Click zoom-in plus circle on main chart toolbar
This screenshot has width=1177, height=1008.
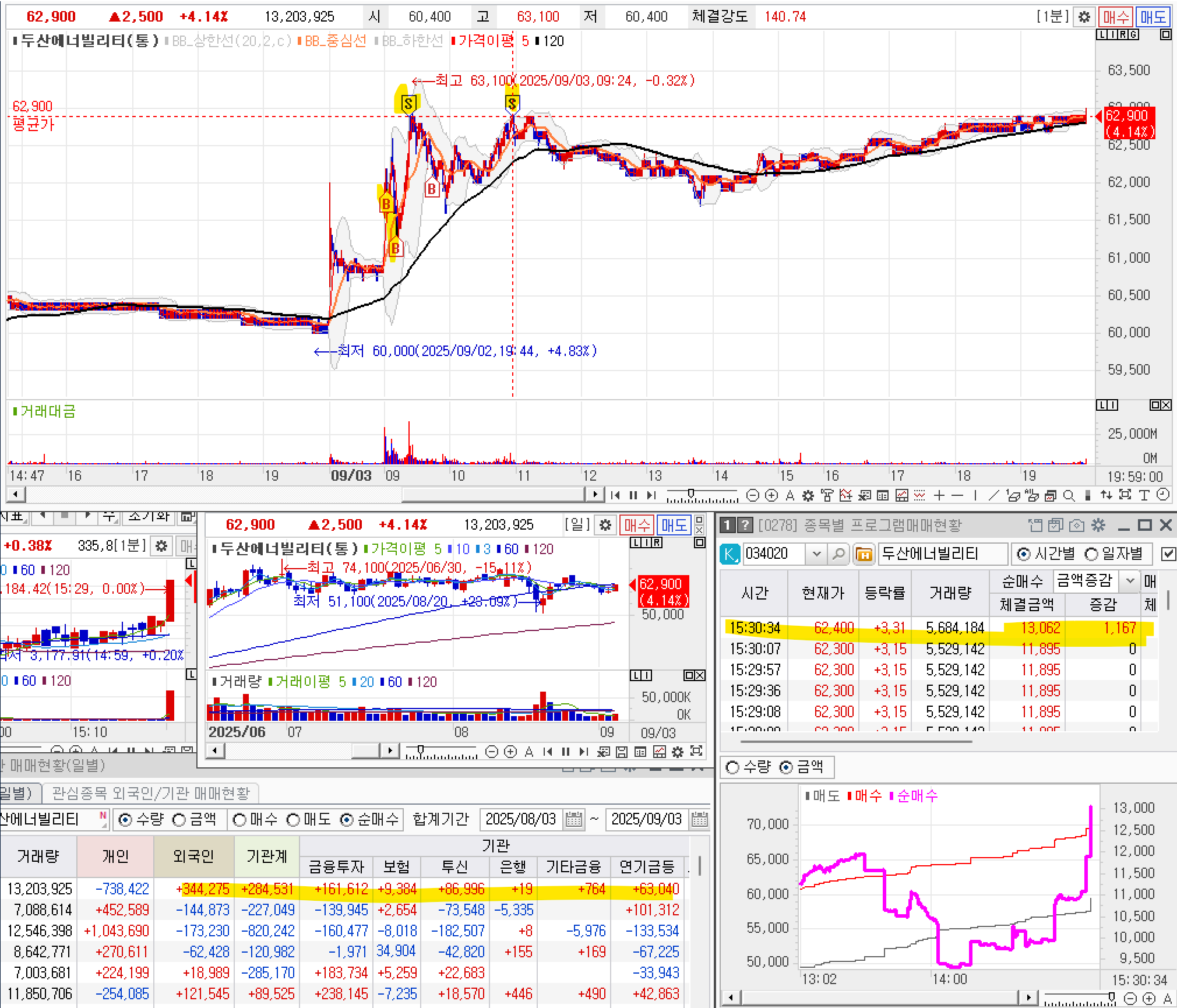771,495
